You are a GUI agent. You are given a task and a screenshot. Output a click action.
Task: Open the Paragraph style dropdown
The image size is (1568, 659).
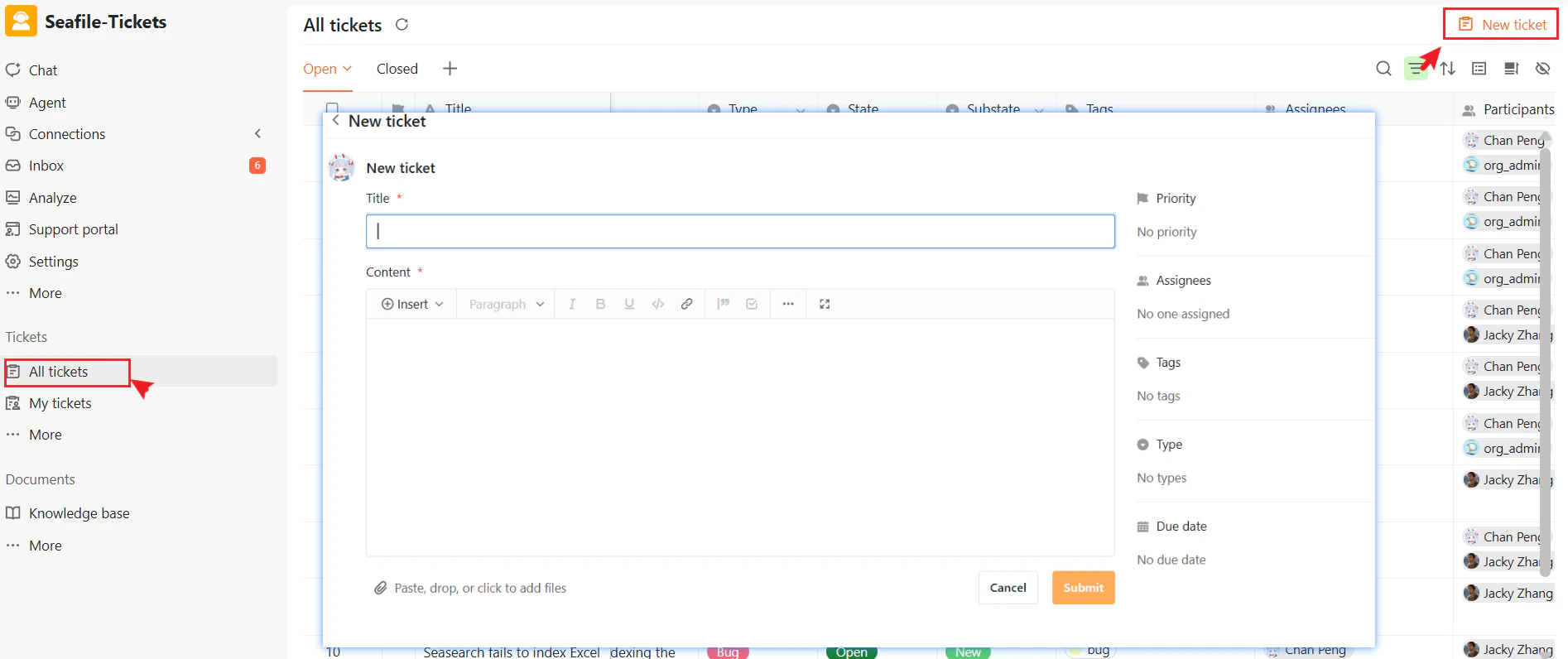pyautogui.click(x=506, y=304)
